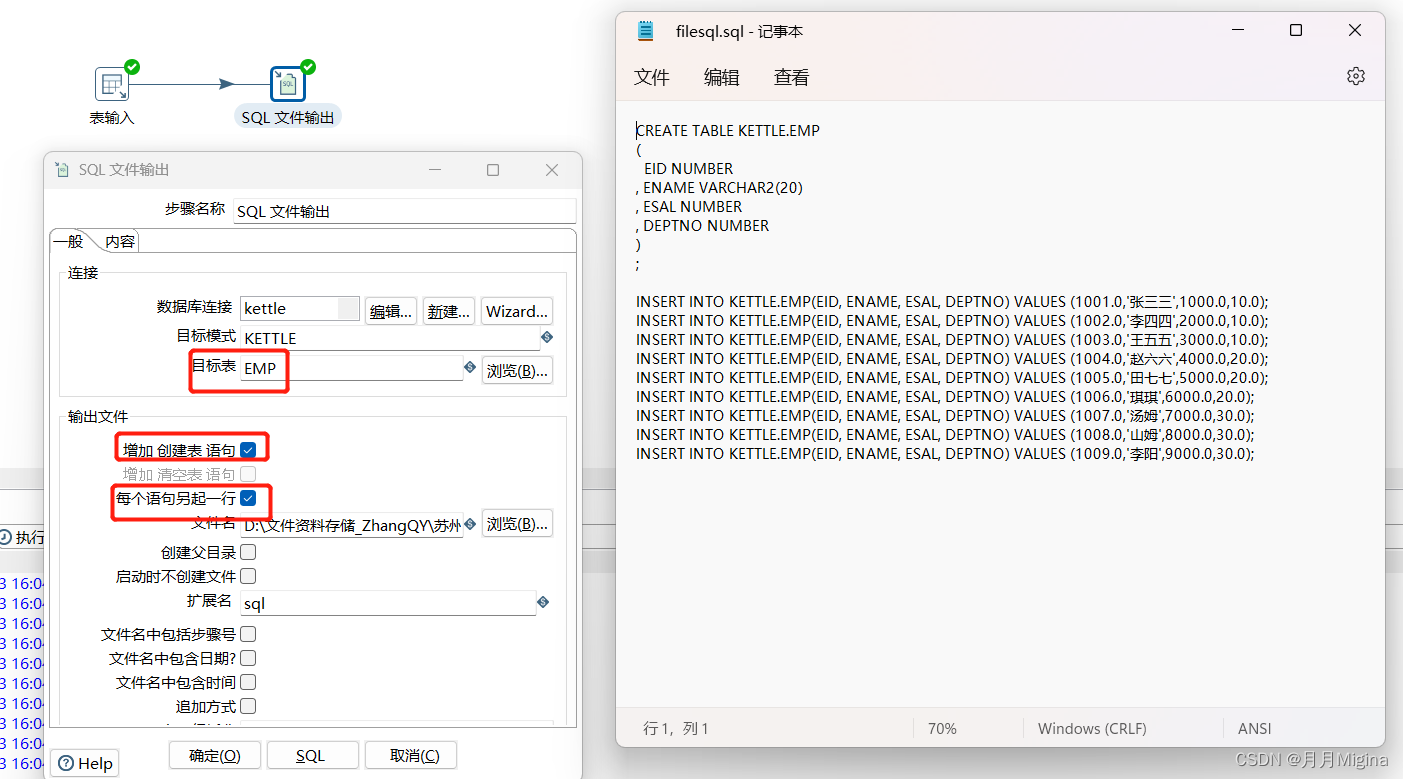Close the SQL 文件输出 dialog

[552, 170]
